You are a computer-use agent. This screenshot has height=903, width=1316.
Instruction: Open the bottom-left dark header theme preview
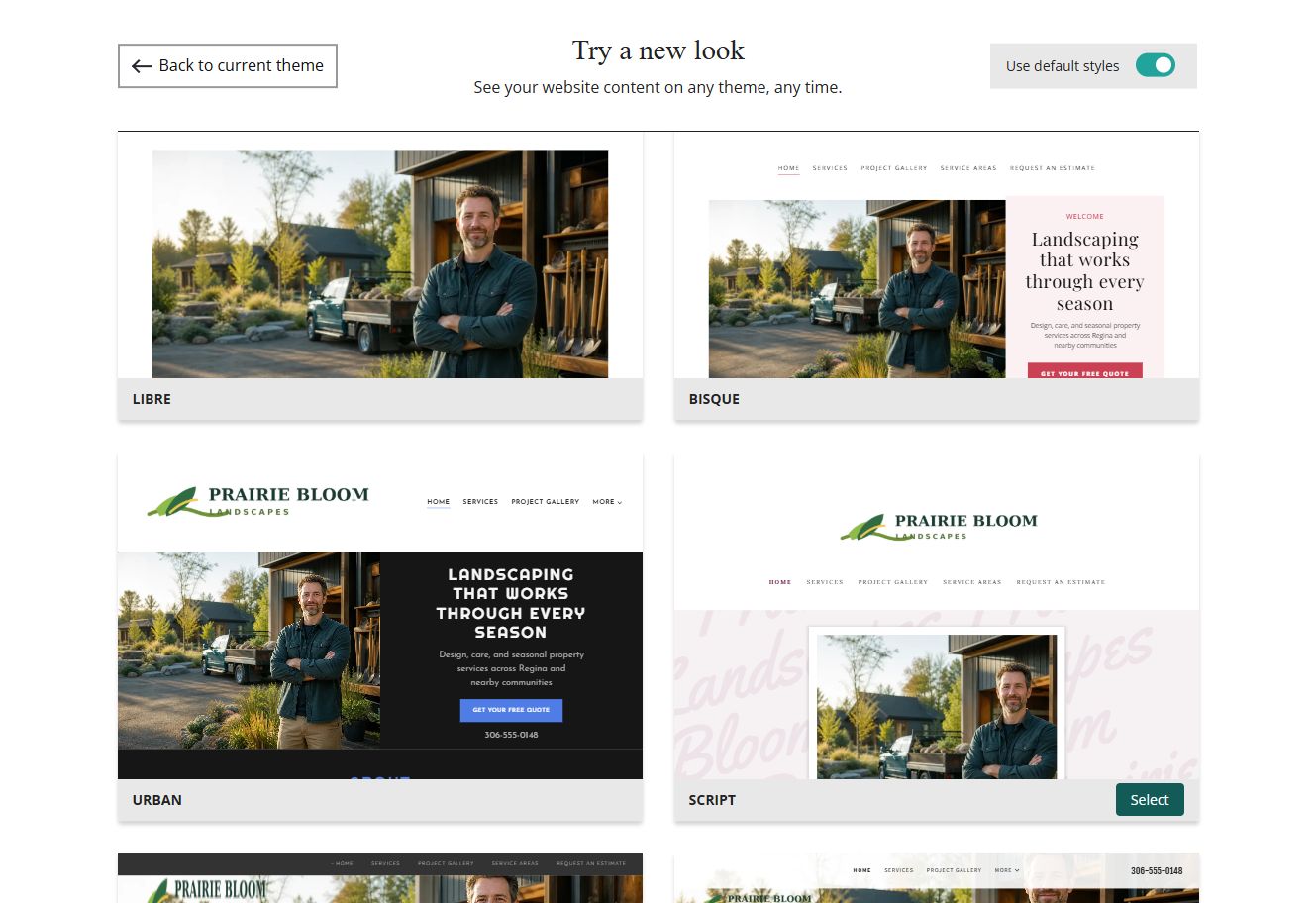(x=380, y=878)
